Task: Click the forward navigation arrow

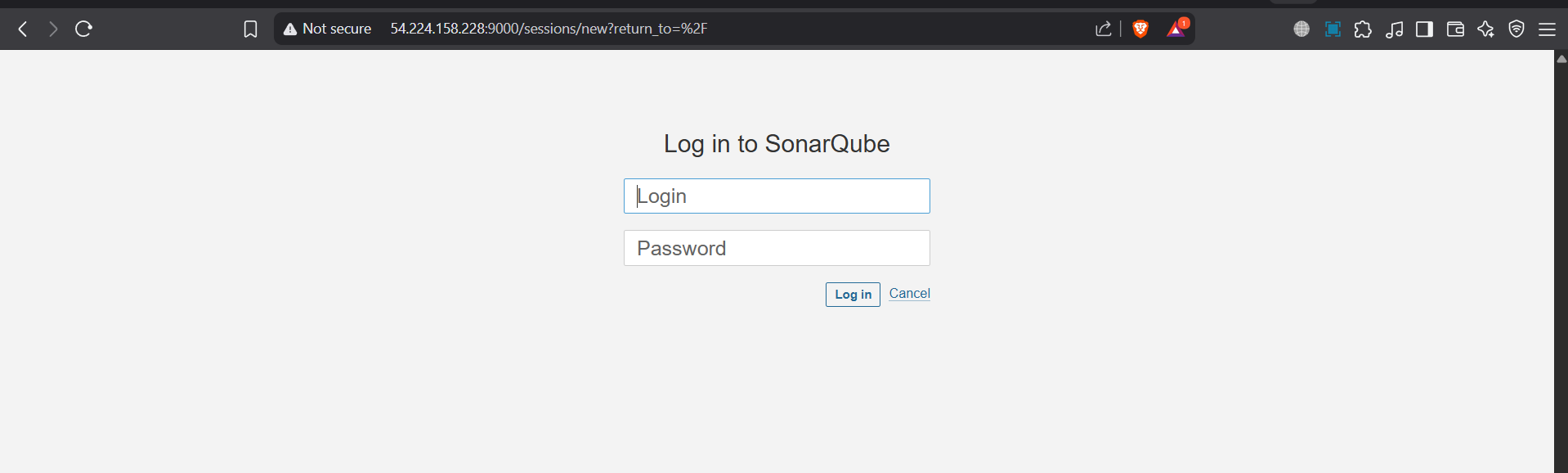Action: (53, 29)
